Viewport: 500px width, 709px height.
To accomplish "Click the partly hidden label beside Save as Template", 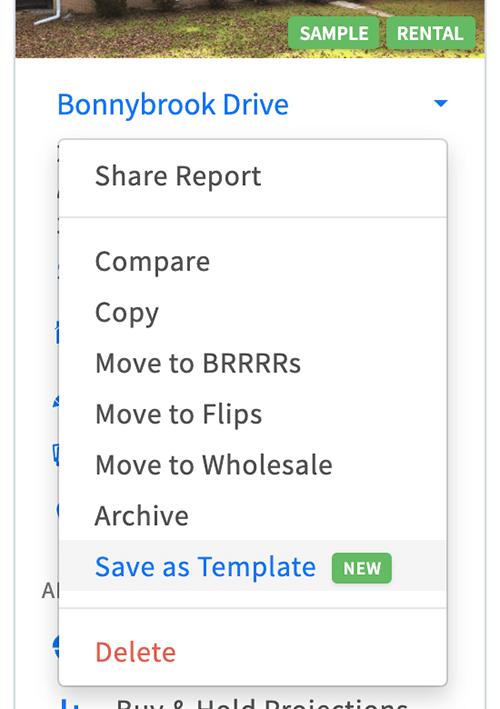I will pos(50,590).
